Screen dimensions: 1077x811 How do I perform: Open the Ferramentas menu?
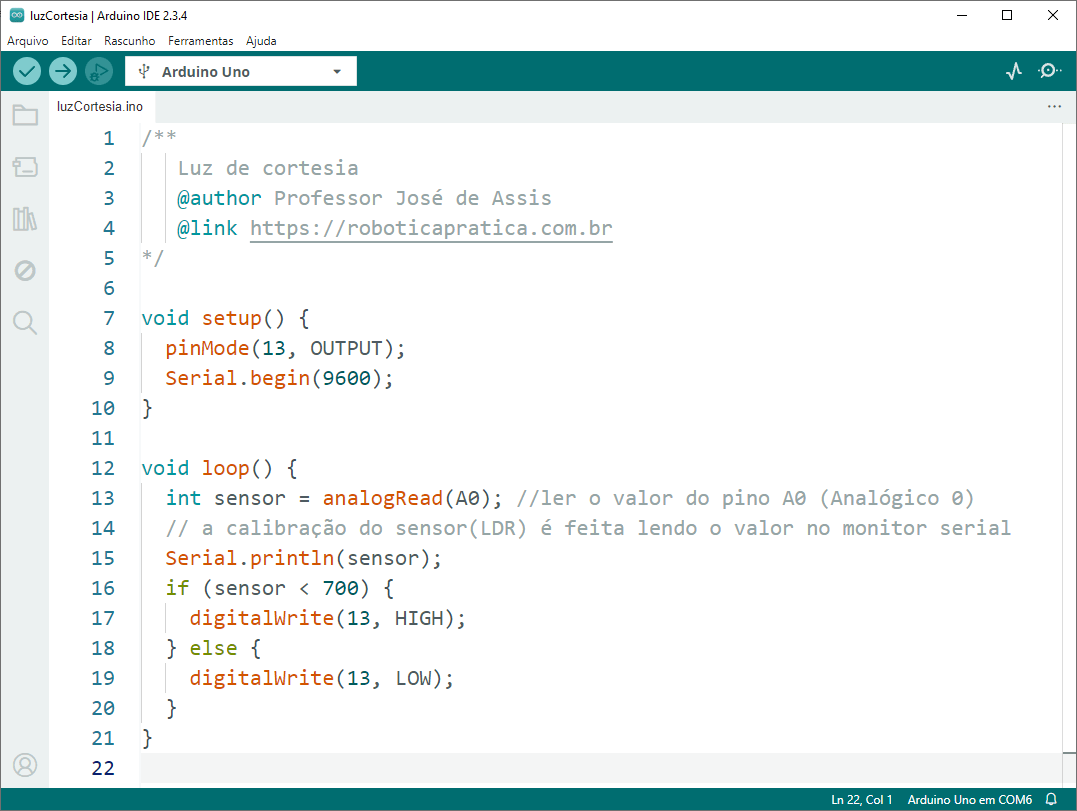point(201,41)
